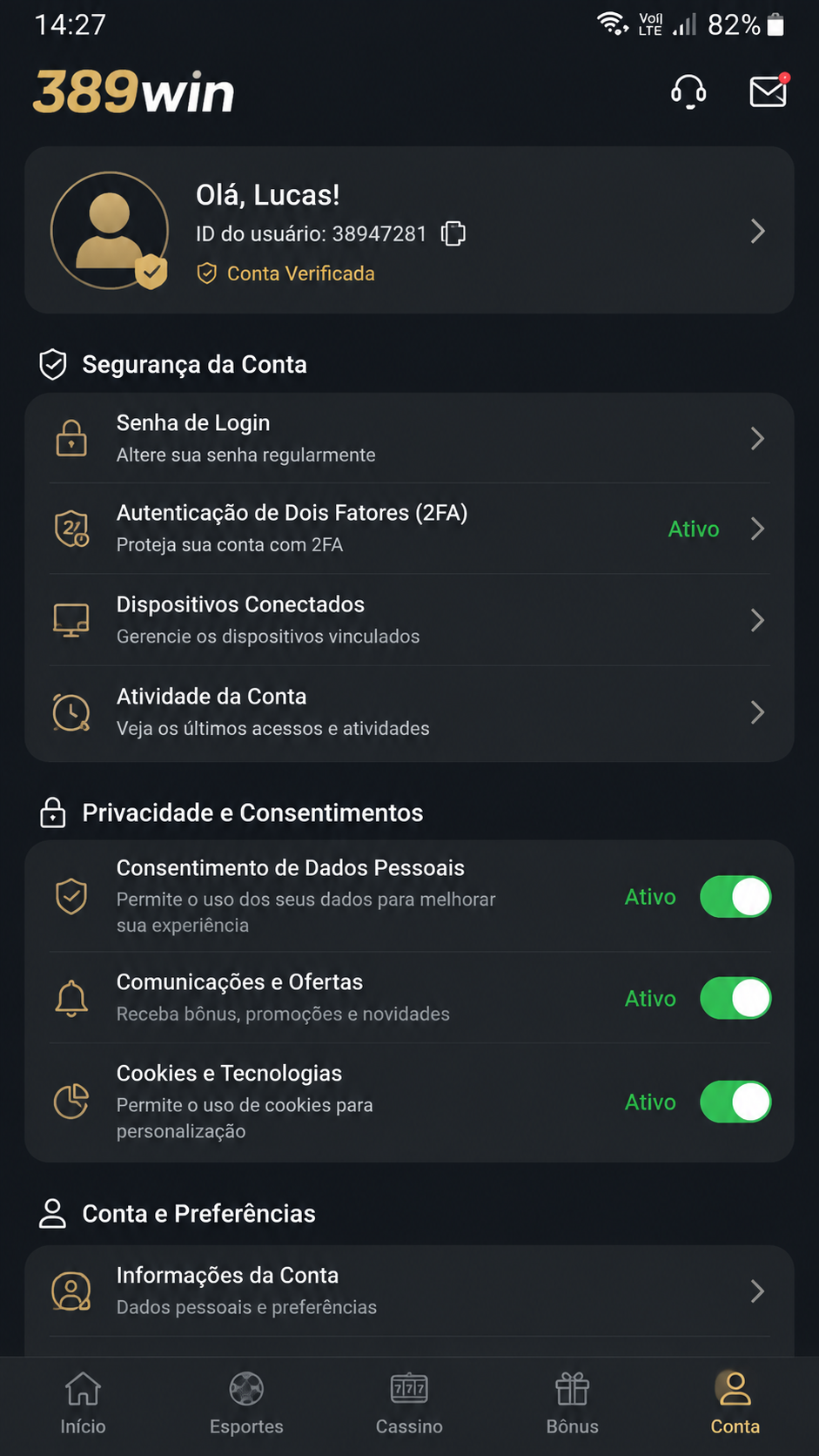Image resolution: width=819 pixels, height=1456 pixels.
Task: Tap the bell icon for Comunicações e Ofertas
Action: 71,998
